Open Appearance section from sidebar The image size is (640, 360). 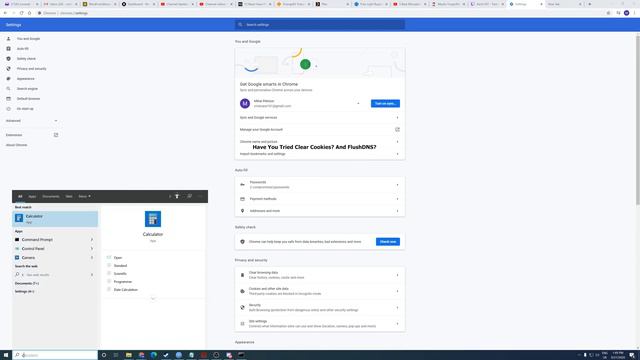[x=25, y=78]
